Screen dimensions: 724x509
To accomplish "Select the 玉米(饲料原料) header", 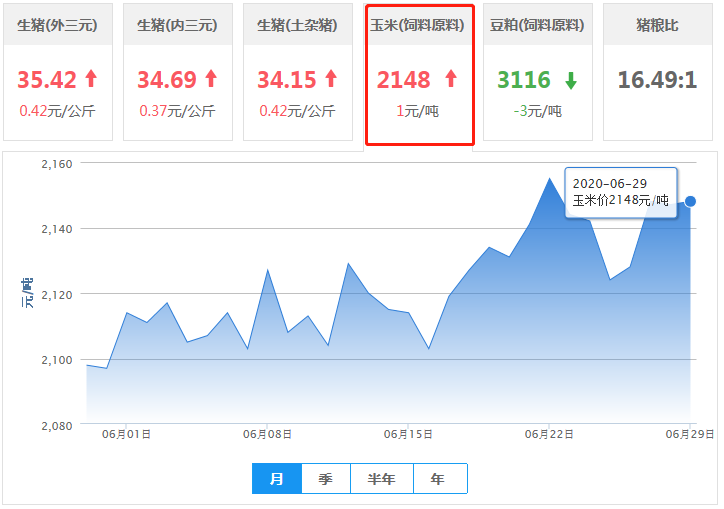I will pos(418,25).
